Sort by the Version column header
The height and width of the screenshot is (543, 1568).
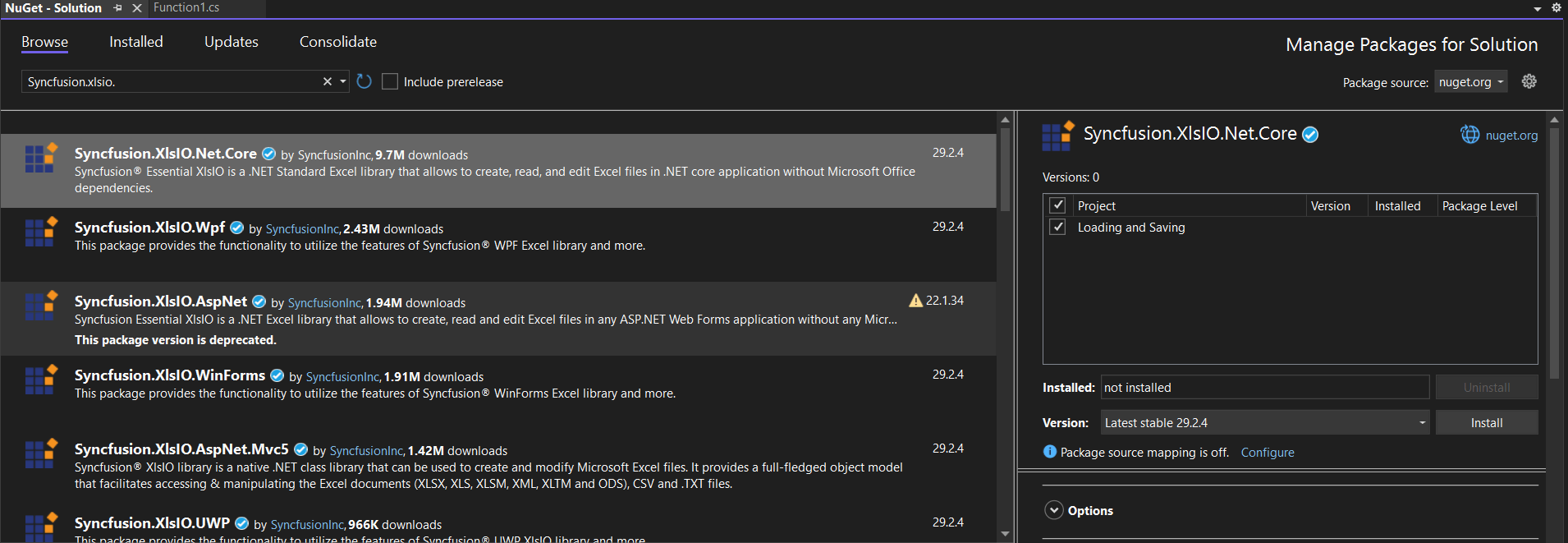(x=1331, y=206)
